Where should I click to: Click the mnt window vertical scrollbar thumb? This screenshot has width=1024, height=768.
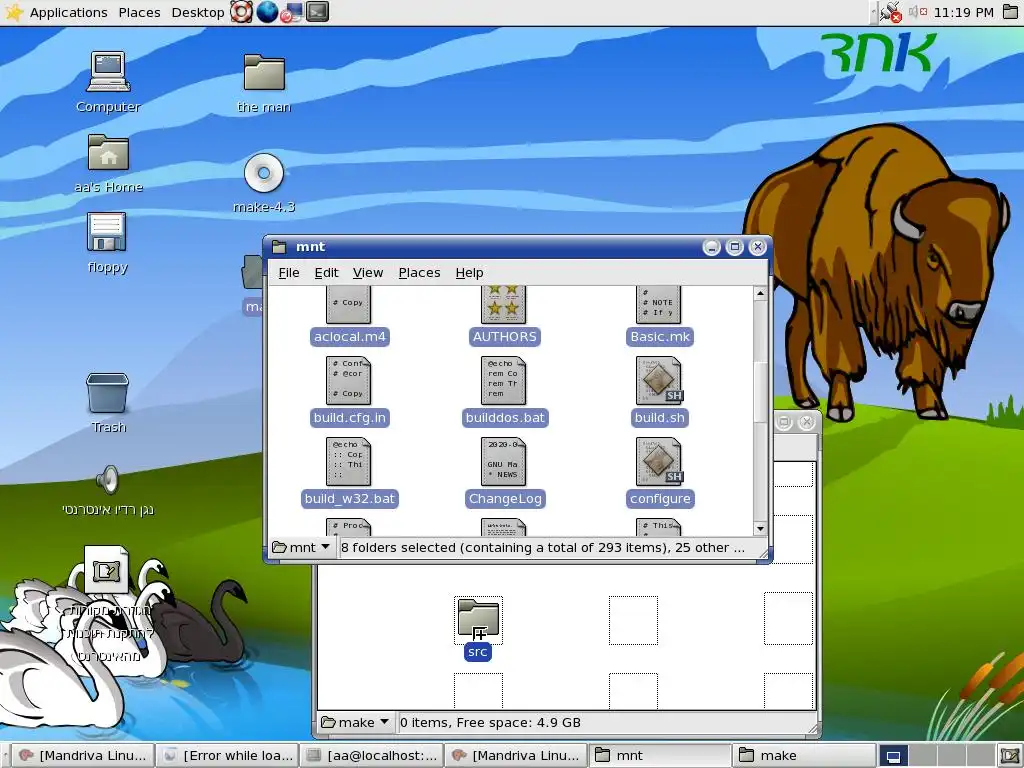tap(760, 392)
